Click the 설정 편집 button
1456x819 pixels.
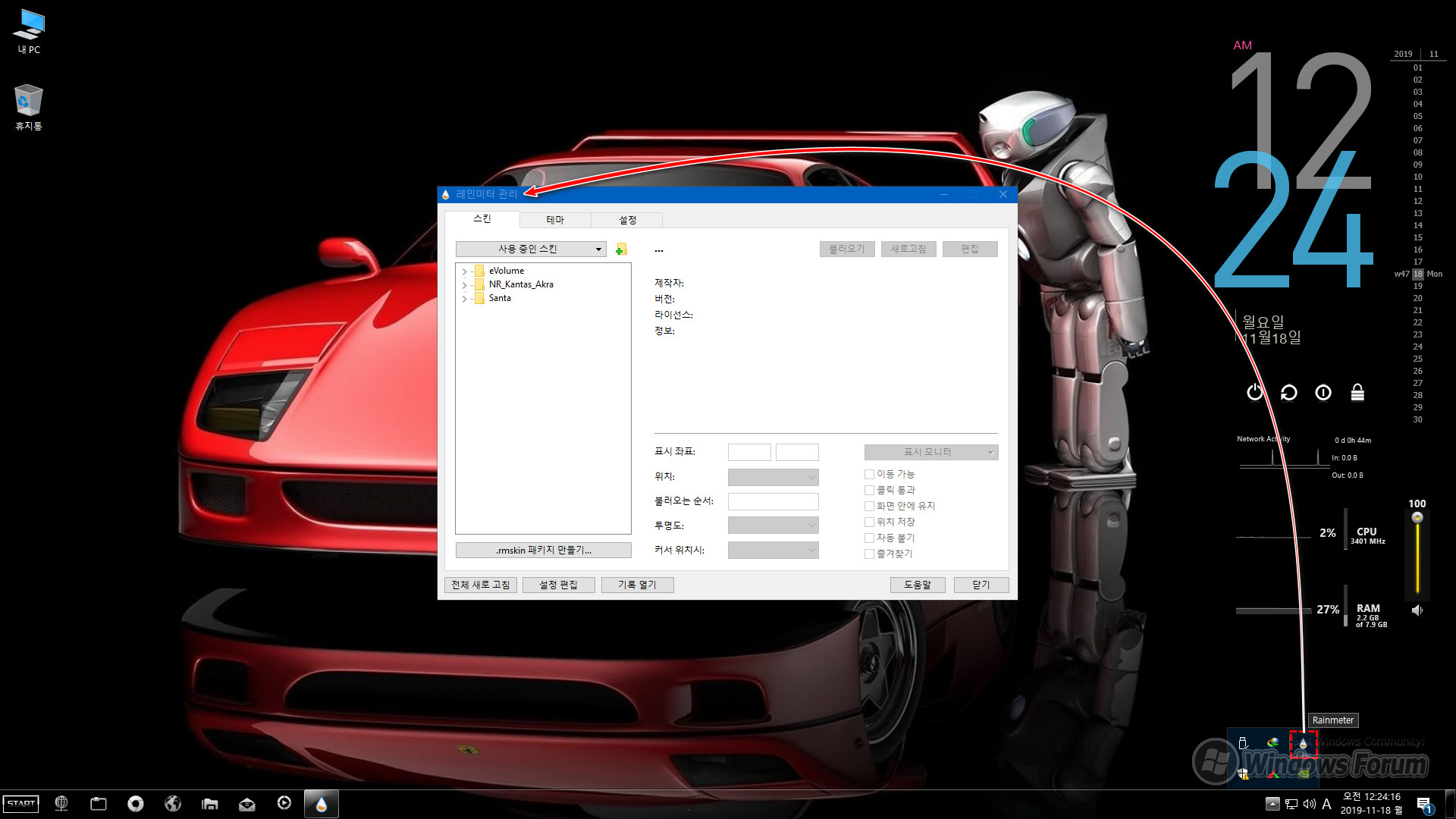pos(558,585)
